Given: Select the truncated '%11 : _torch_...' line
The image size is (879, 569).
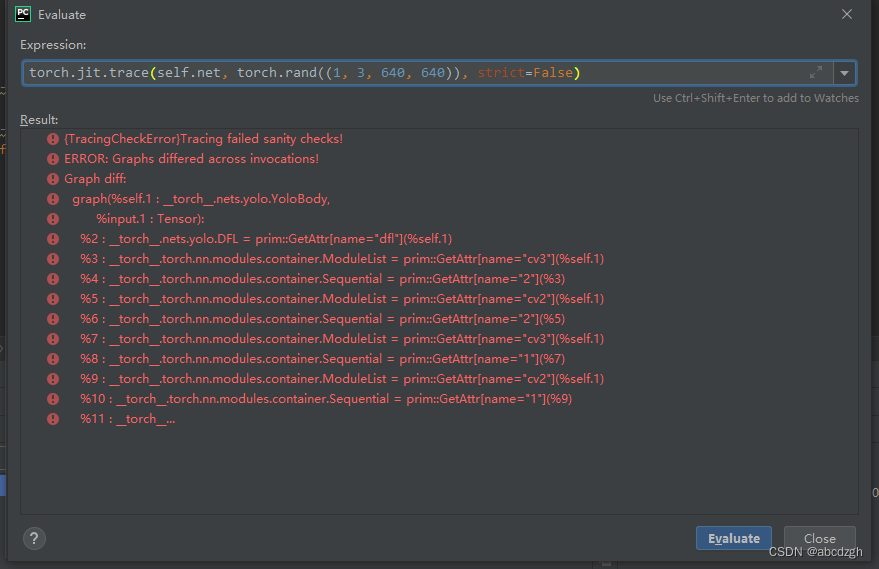Looking at the screenshot, I should pyautogui.click(x=128, y=419).
